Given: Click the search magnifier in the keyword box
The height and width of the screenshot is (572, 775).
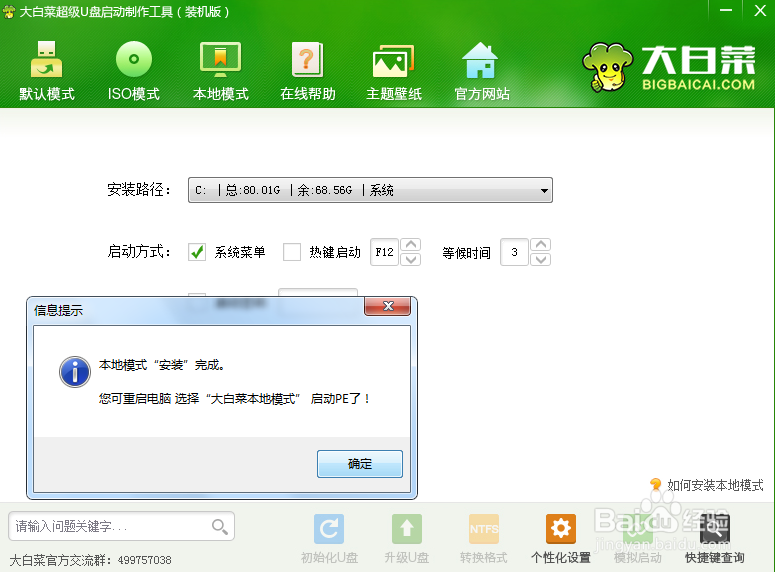Looking at the screenshot, I should click(219, 527).
